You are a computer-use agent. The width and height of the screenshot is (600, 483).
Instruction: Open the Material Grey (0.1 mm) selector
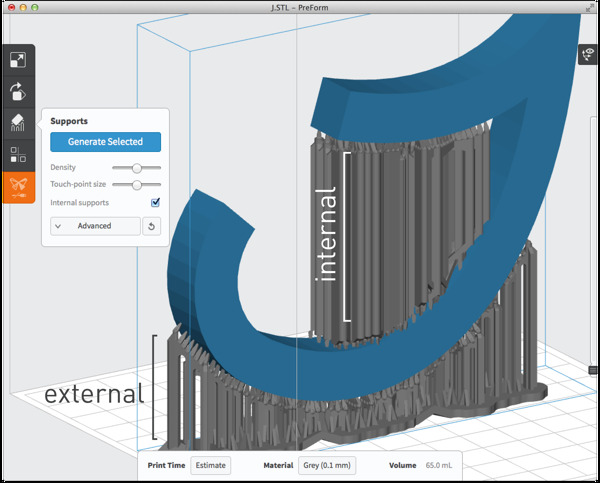(x=329, y=465)
